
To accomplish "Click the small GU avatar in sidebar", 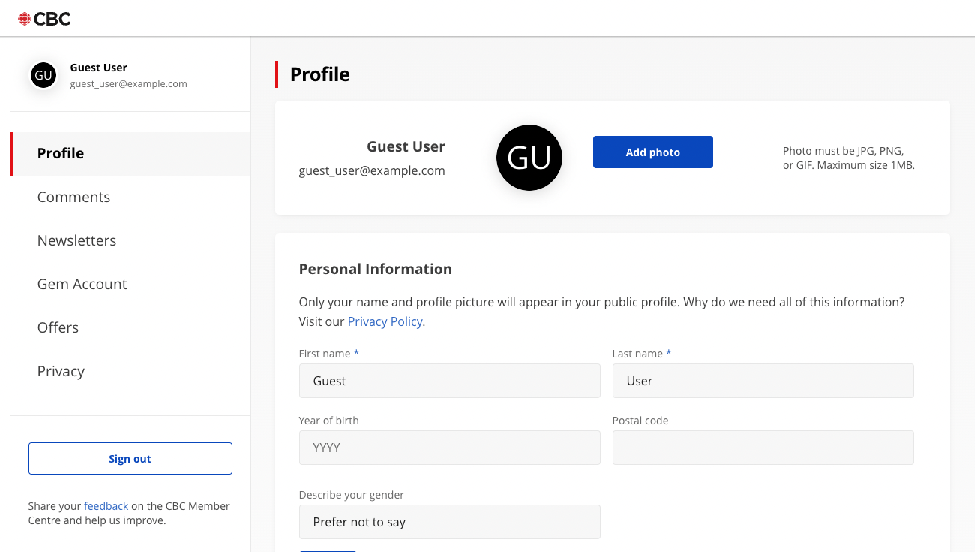I will click(44, 75).
